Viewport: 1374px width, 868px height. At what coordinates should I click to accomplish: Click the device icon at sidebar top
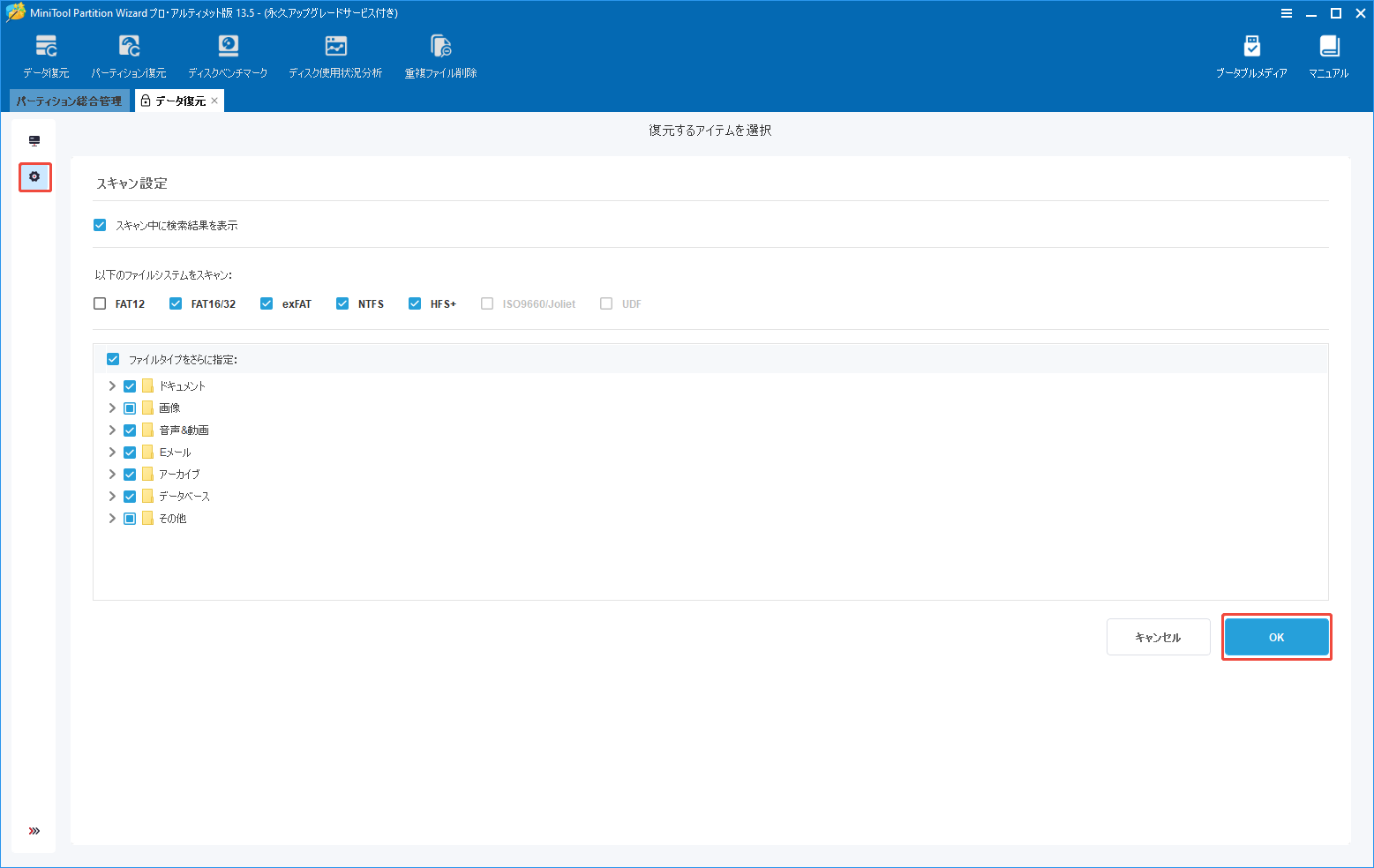34,139
